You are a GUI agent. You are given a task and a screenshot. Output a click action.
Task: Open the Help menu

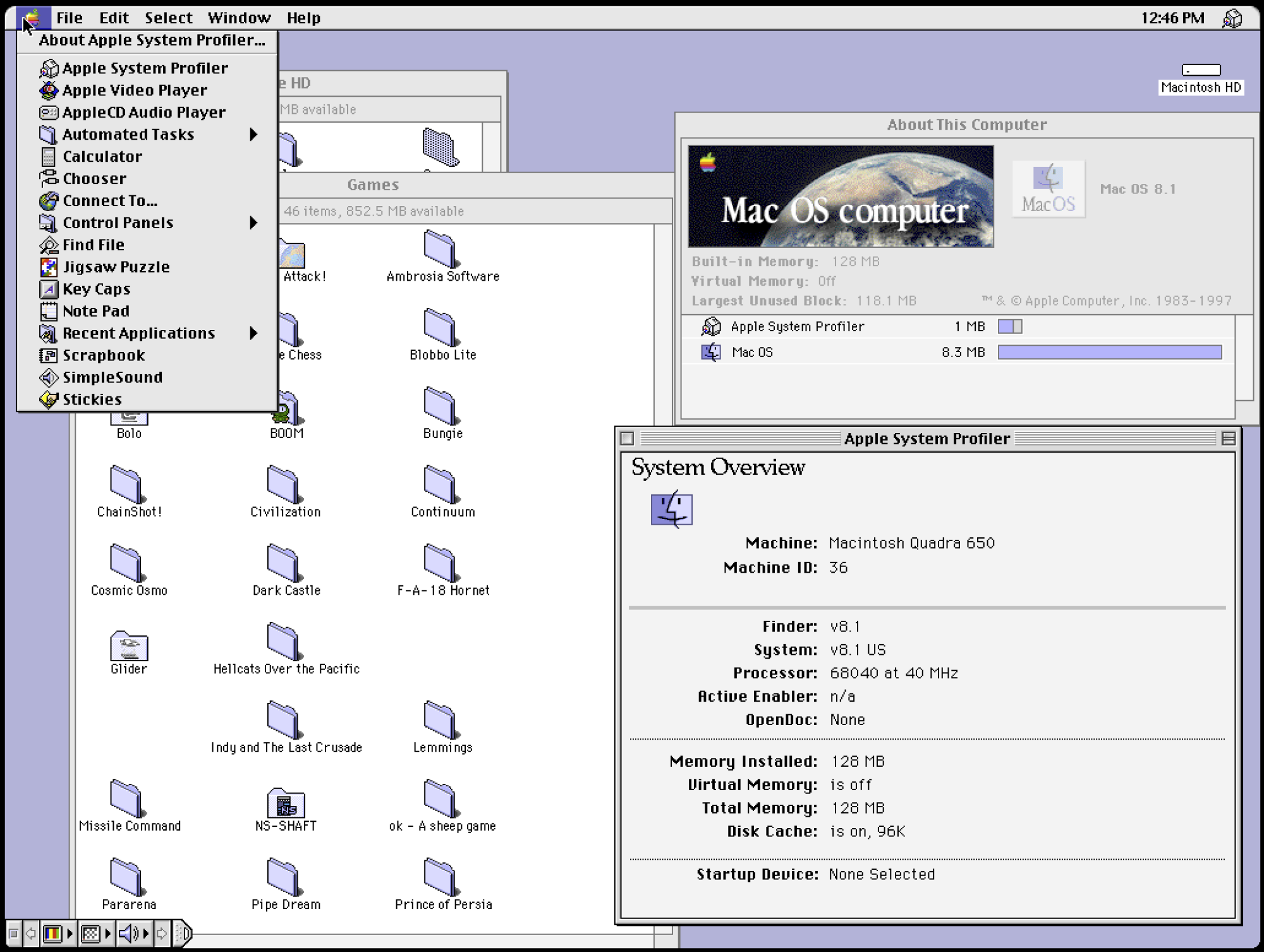[303, 18]
